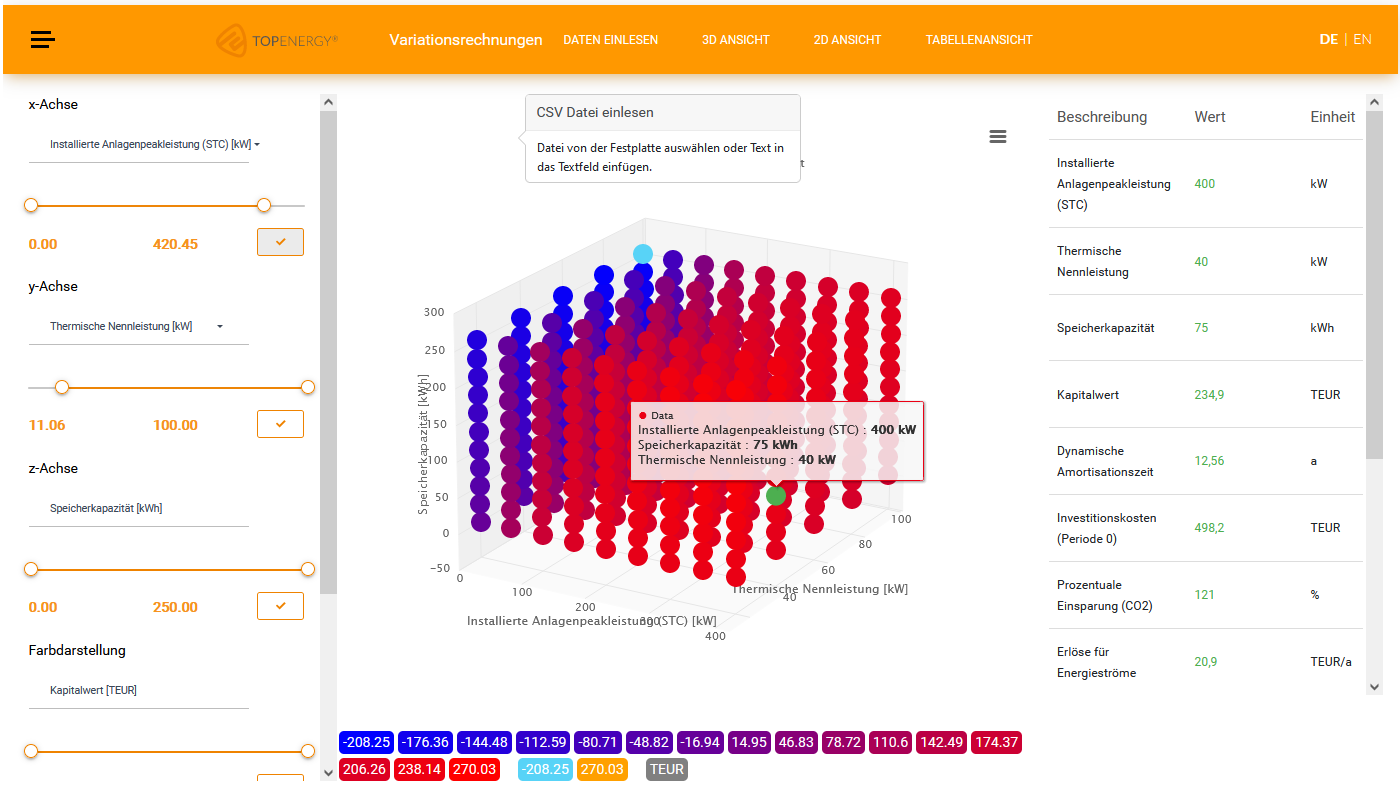Click down arrow of left panel scrollbar
The height and width of the screenshot is (794, 1400).
coord(328,773)
